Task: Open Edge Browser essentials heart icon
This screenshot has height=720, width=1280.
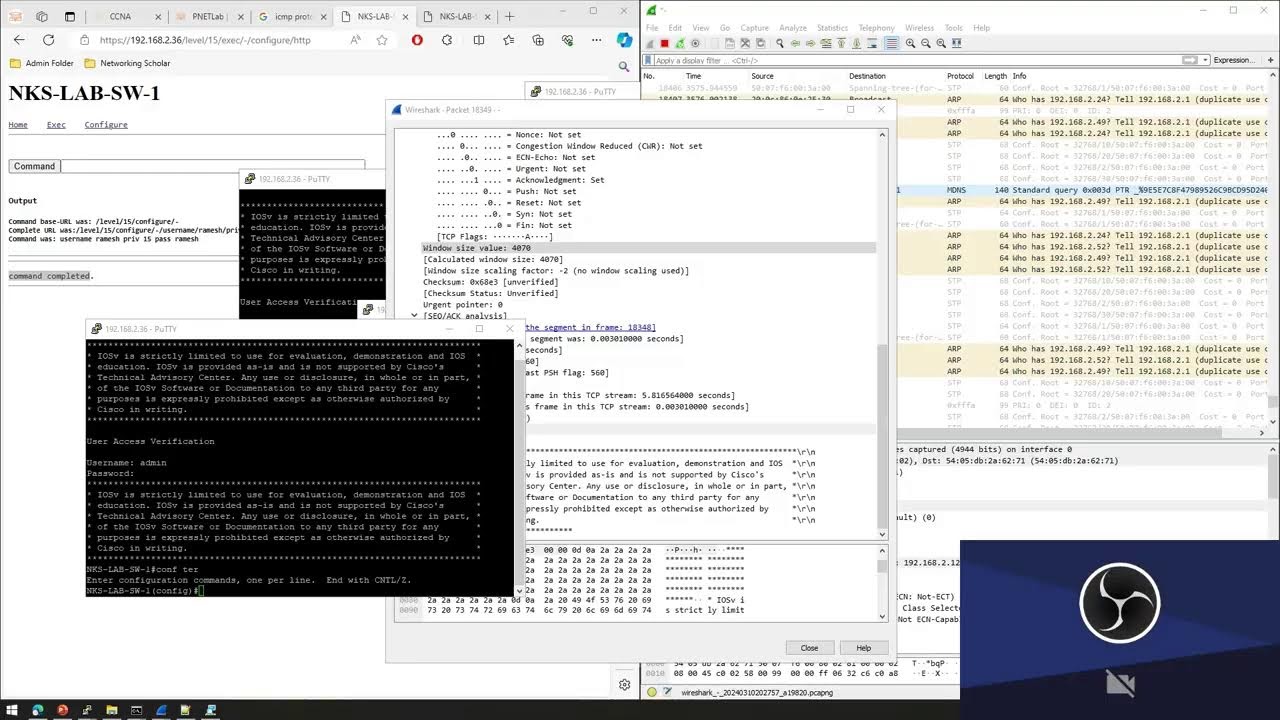Action: point(568,40)
